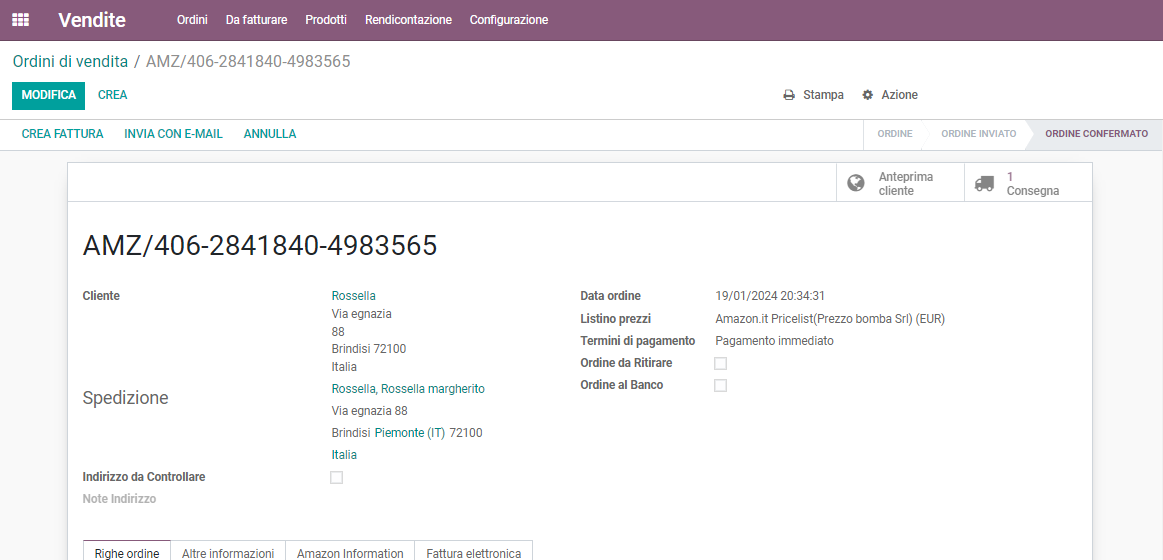Open the Rendicontazione menu
Image resolution: width=1163 pixels, height=560 pixels.
(x=408, y=20)
